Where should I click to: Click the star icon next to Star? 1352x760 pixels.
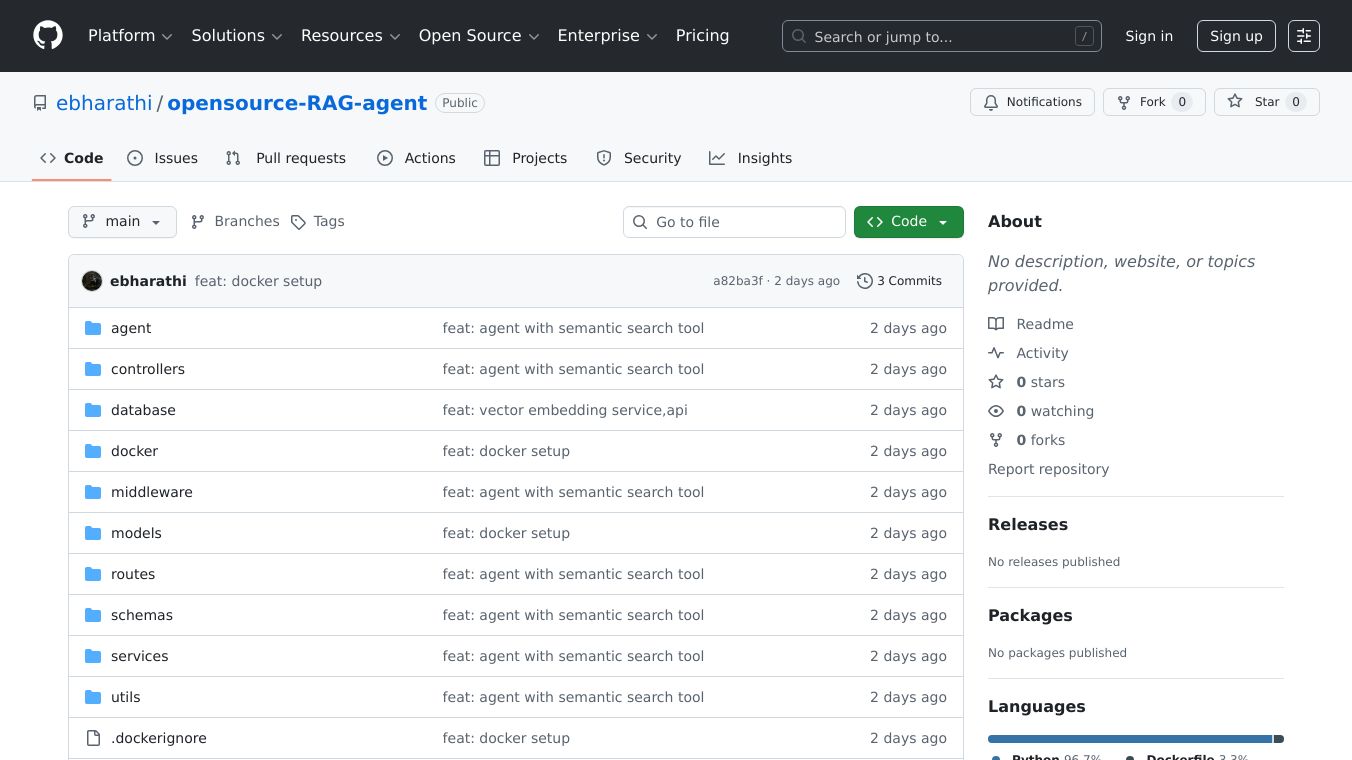pos(1235,101)
